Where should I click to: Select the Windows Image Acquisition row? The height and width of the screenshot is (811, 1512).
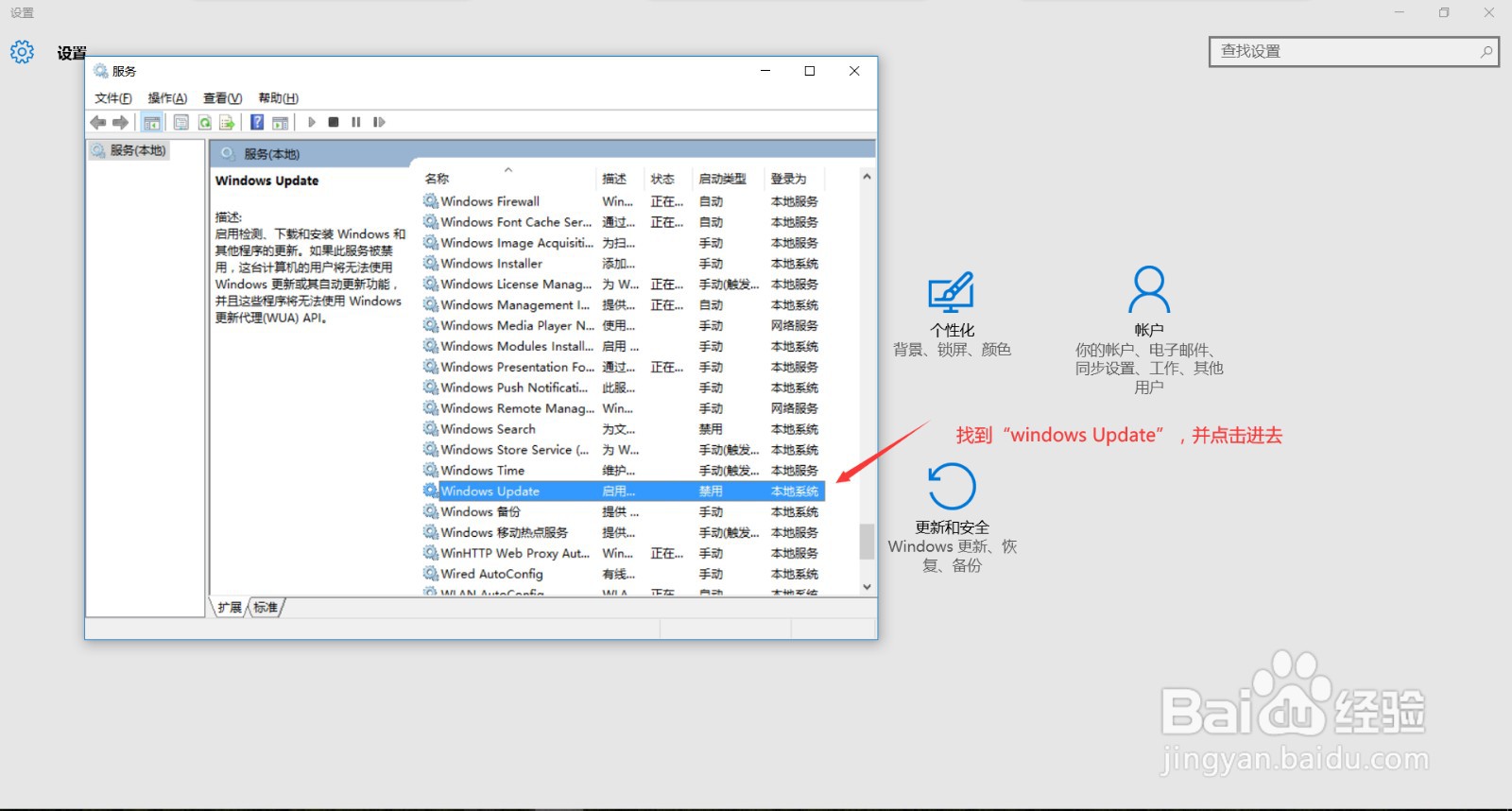623,243
